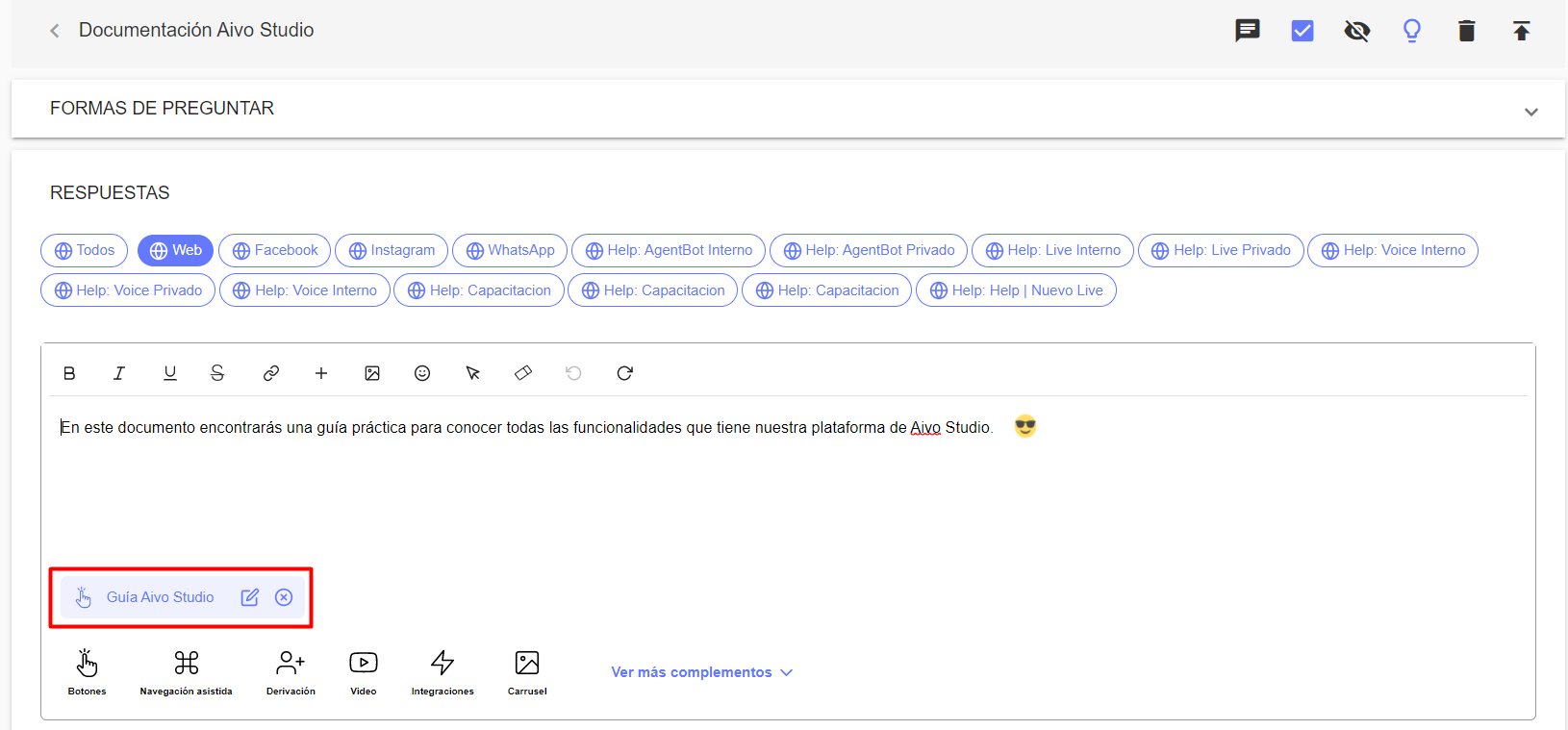This screenshot has width=1568, height=730.
Task: Select the Facebook channel chip
Action: 275,250
